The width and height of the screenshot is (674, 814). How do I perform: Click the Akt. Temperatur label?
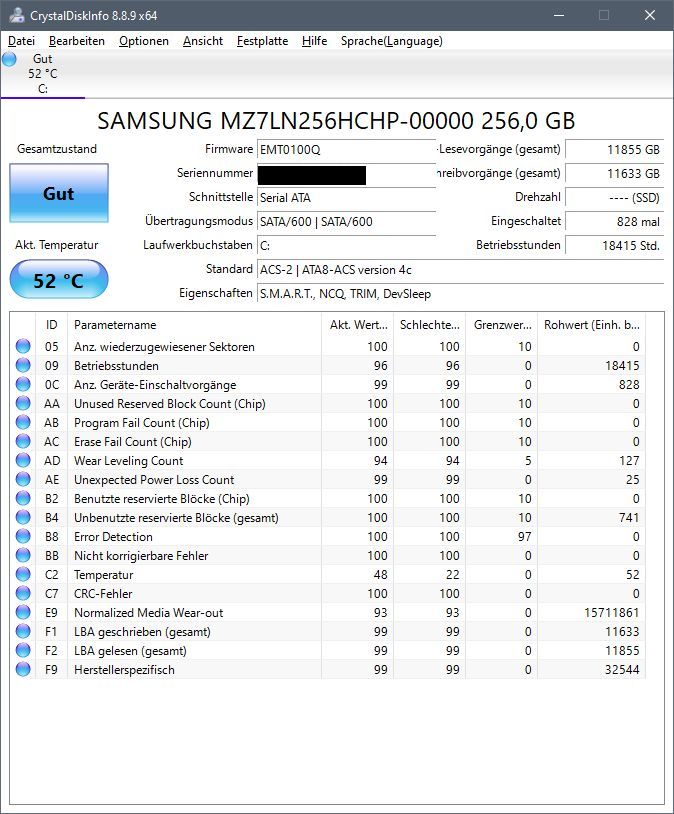(57, 245)
